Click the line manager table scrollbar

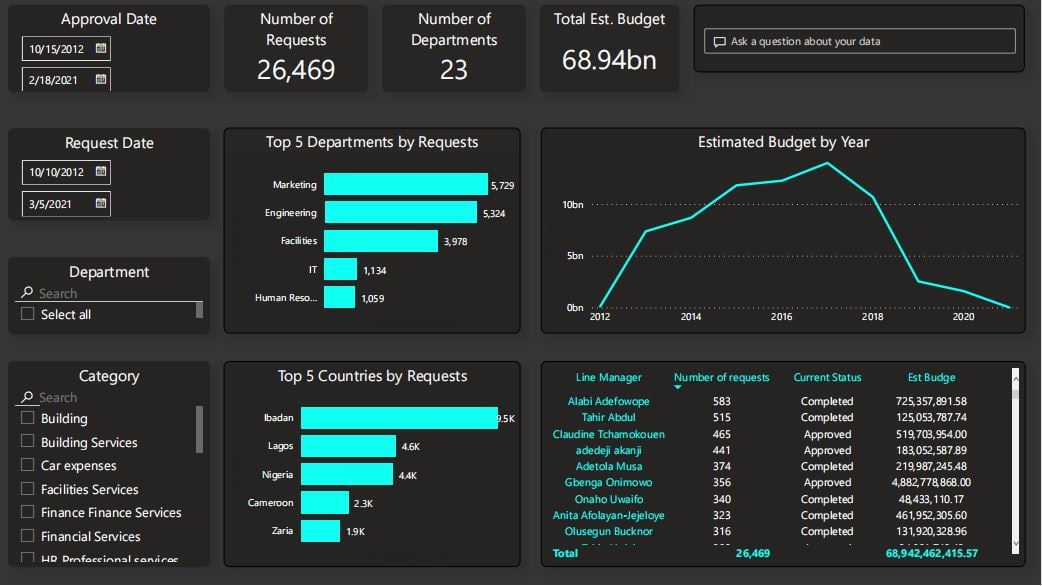coord(1016,385)
